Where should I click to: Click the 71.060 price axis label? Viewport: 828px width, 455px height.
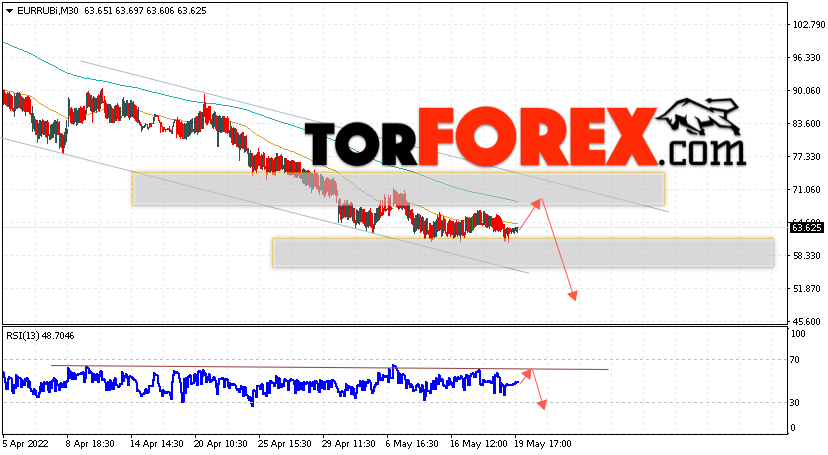[x=806, y=189]
